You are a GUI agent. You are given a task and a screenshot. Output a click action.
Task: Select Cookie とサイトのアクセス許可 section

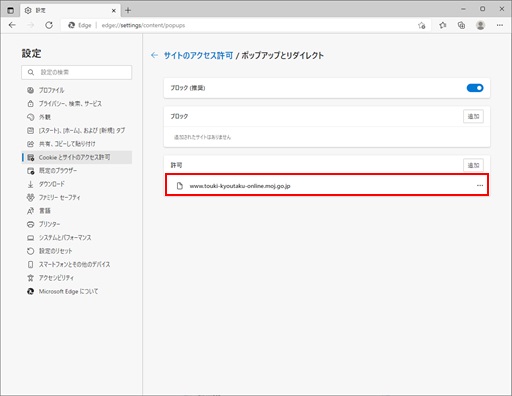coord(77,157)
